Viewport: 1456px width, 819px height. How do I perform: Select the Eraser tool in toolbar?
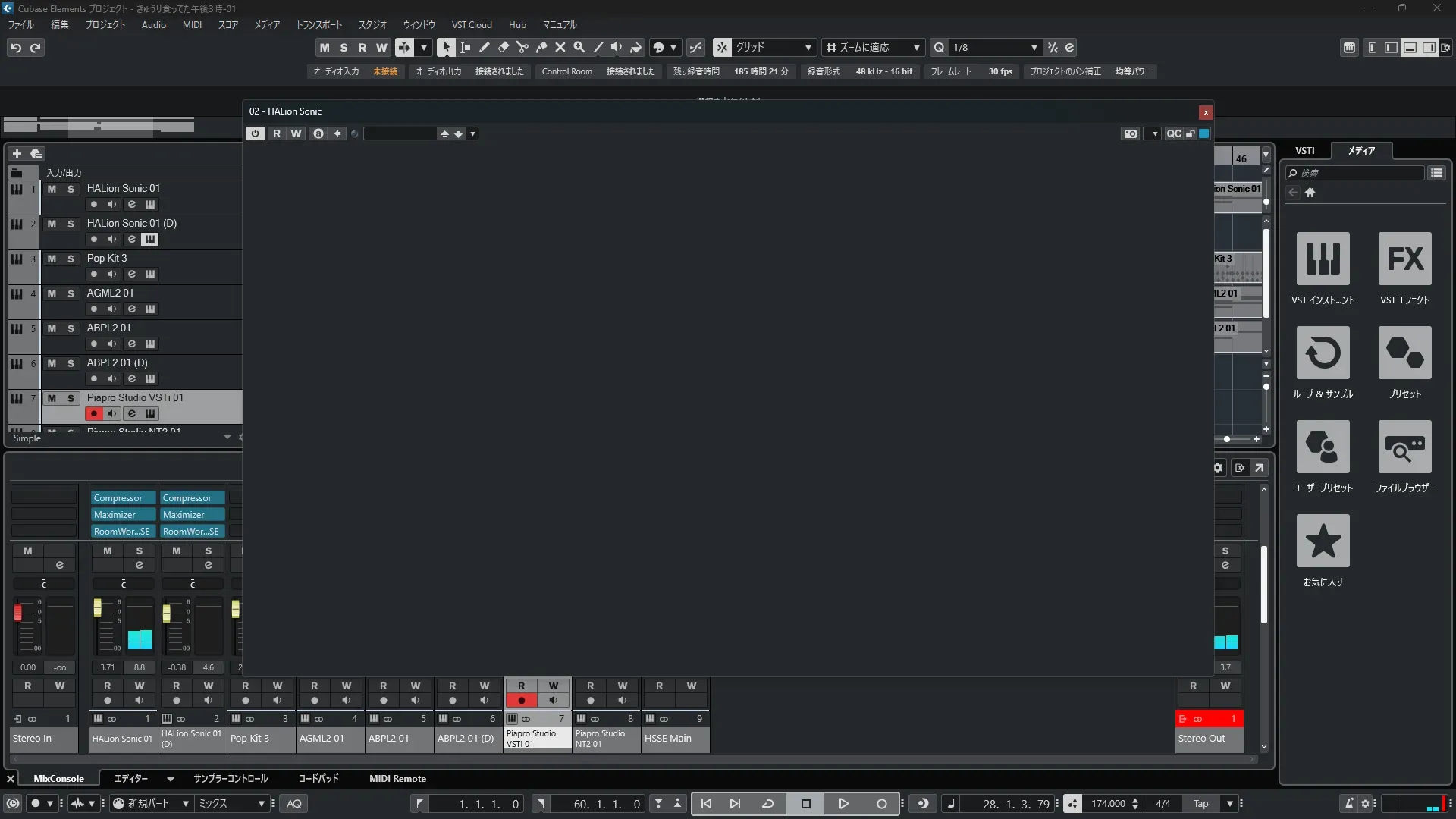click(503, 47)
